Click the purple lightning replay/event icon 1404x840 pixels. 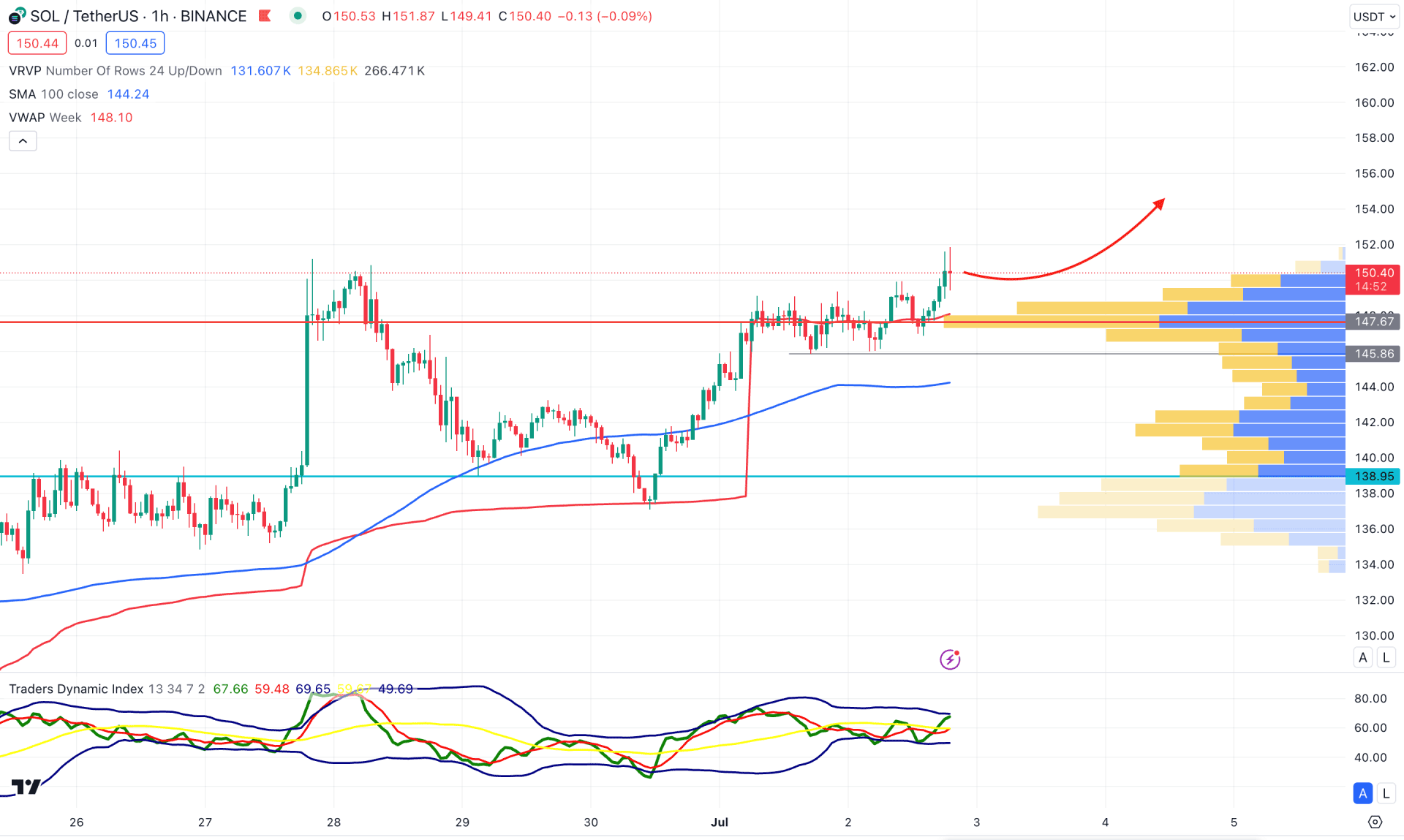click(950, 659)
